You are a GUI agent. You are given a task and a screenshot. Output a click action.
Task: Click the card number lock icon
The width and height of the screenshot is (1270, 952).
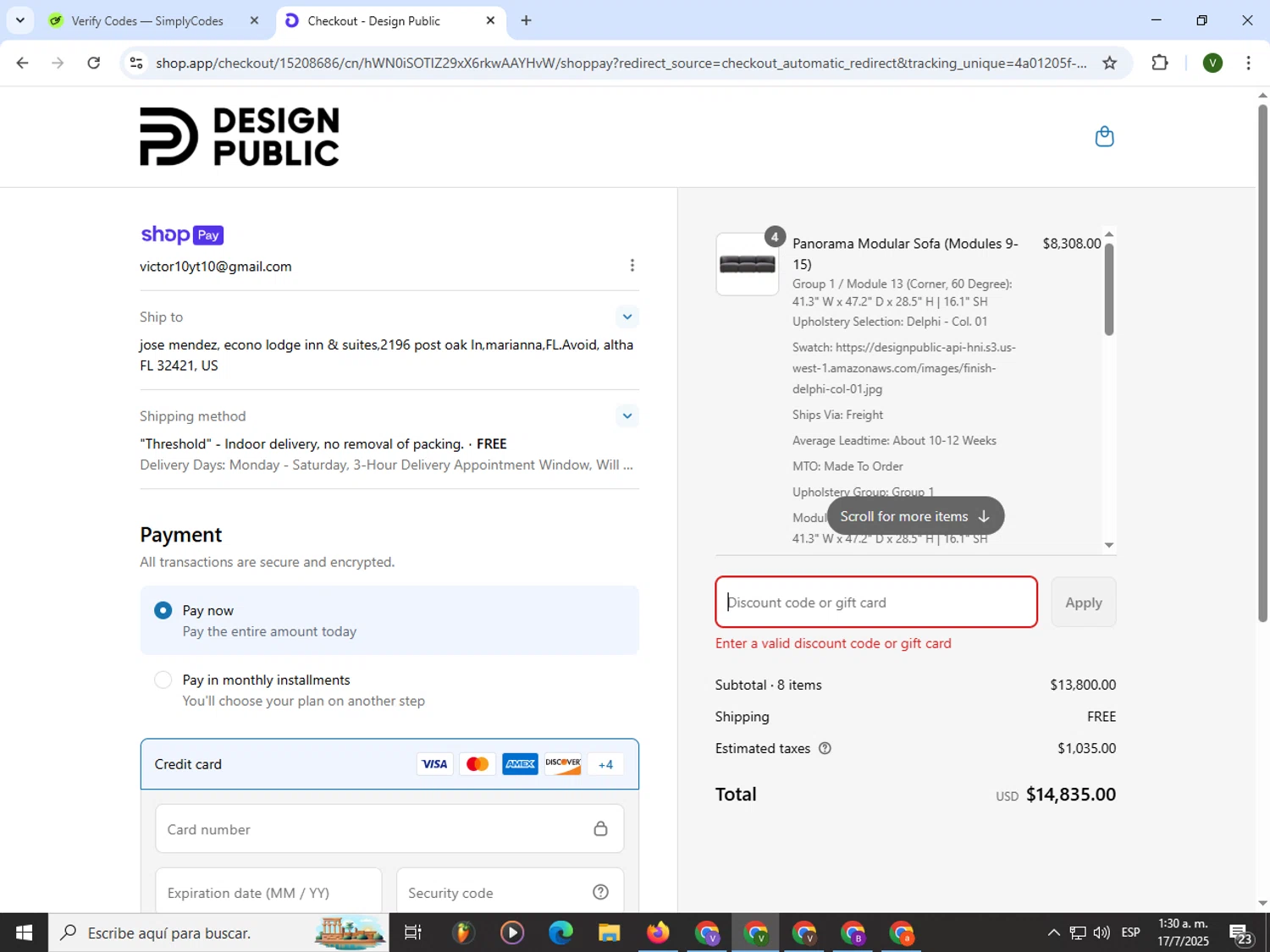(600, 828)
